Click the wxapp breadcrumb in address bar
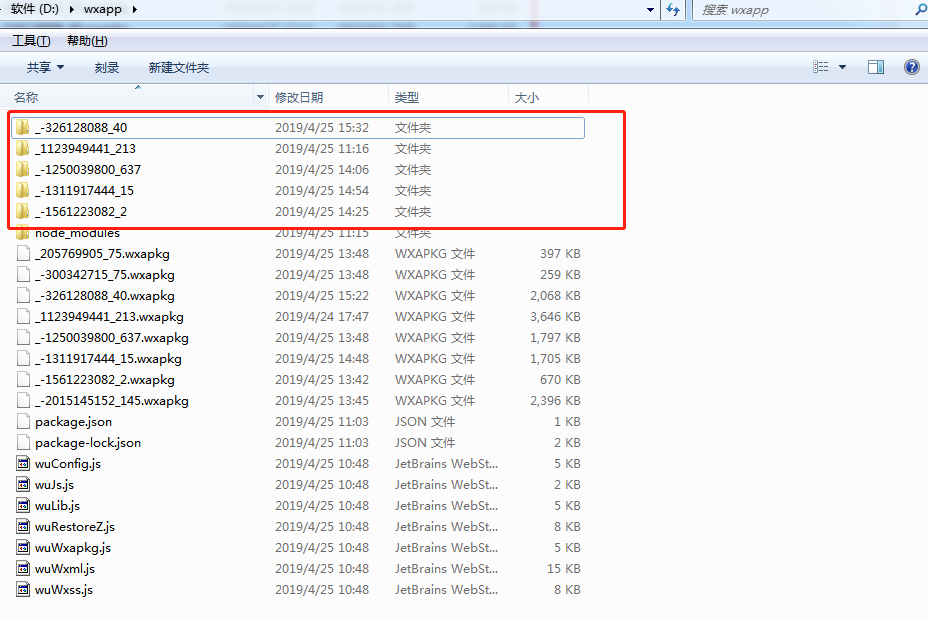The image size is (928, 618). tap(102, 9)
